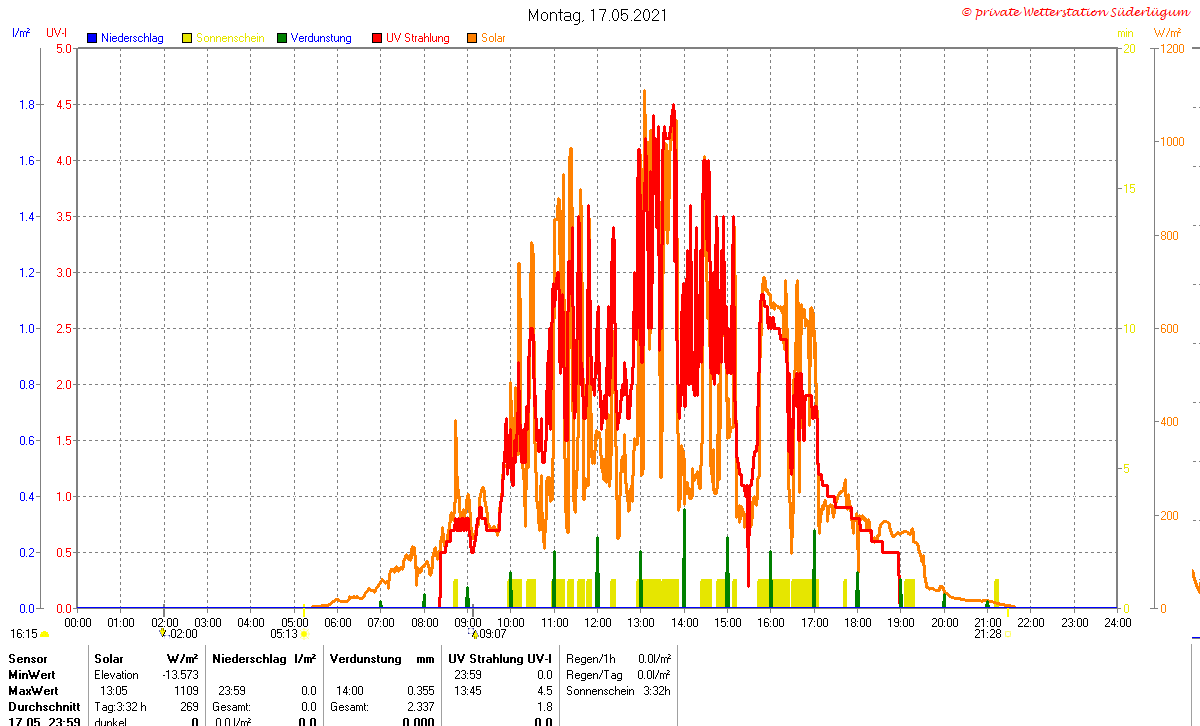Click the Solar column header in the table

coord(109,659)
